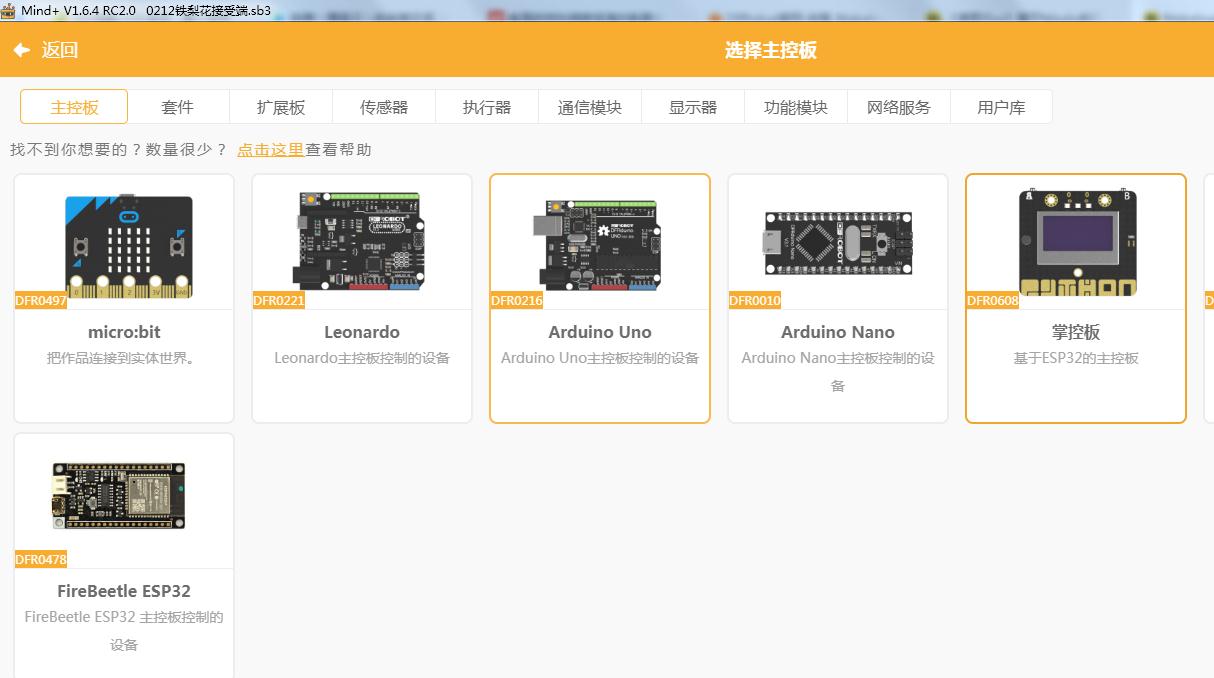
Task: Click the DFR0608 product code badge
Action: (x=993, y=301)
